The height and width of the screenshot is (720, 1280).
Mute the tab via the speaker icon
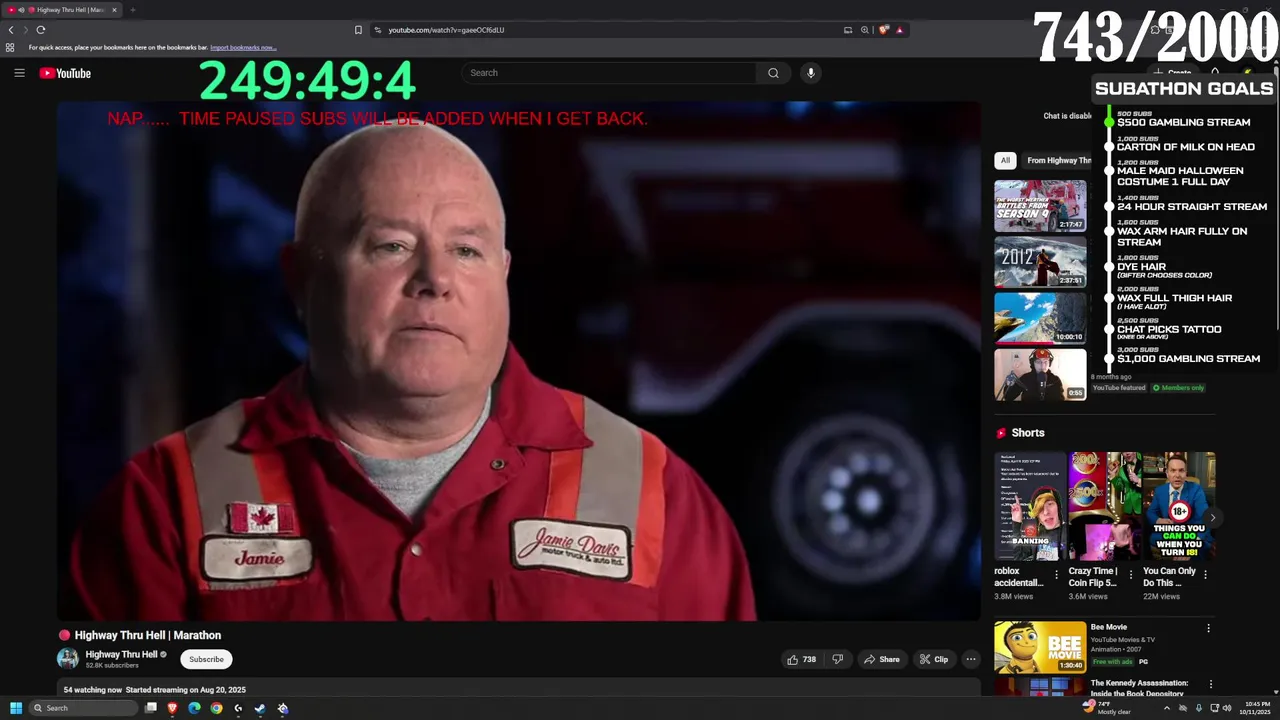(22, 10)
